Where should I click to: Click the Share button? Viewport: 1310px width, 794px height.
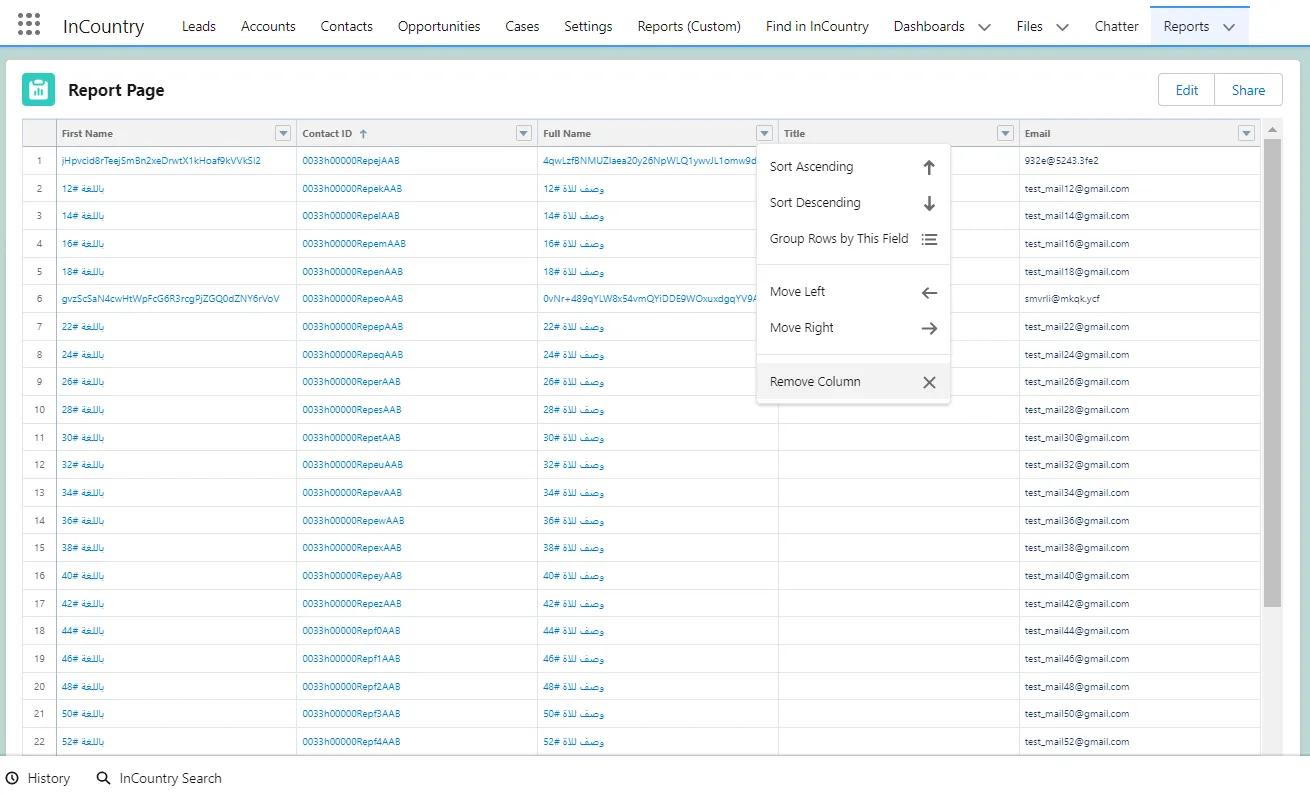pyautogui.click(x=1248, y=90)
